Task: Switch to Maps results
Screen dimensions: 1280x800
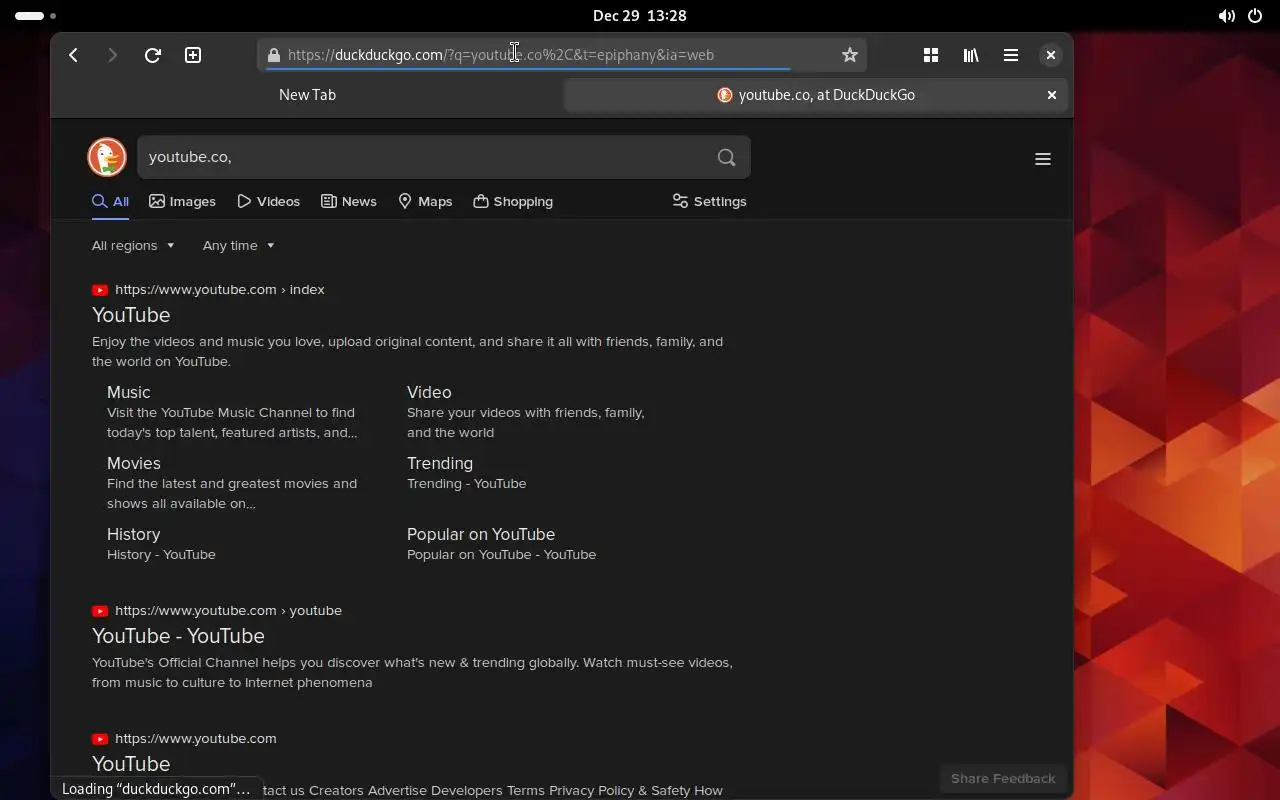Action: tap(425, 201)
